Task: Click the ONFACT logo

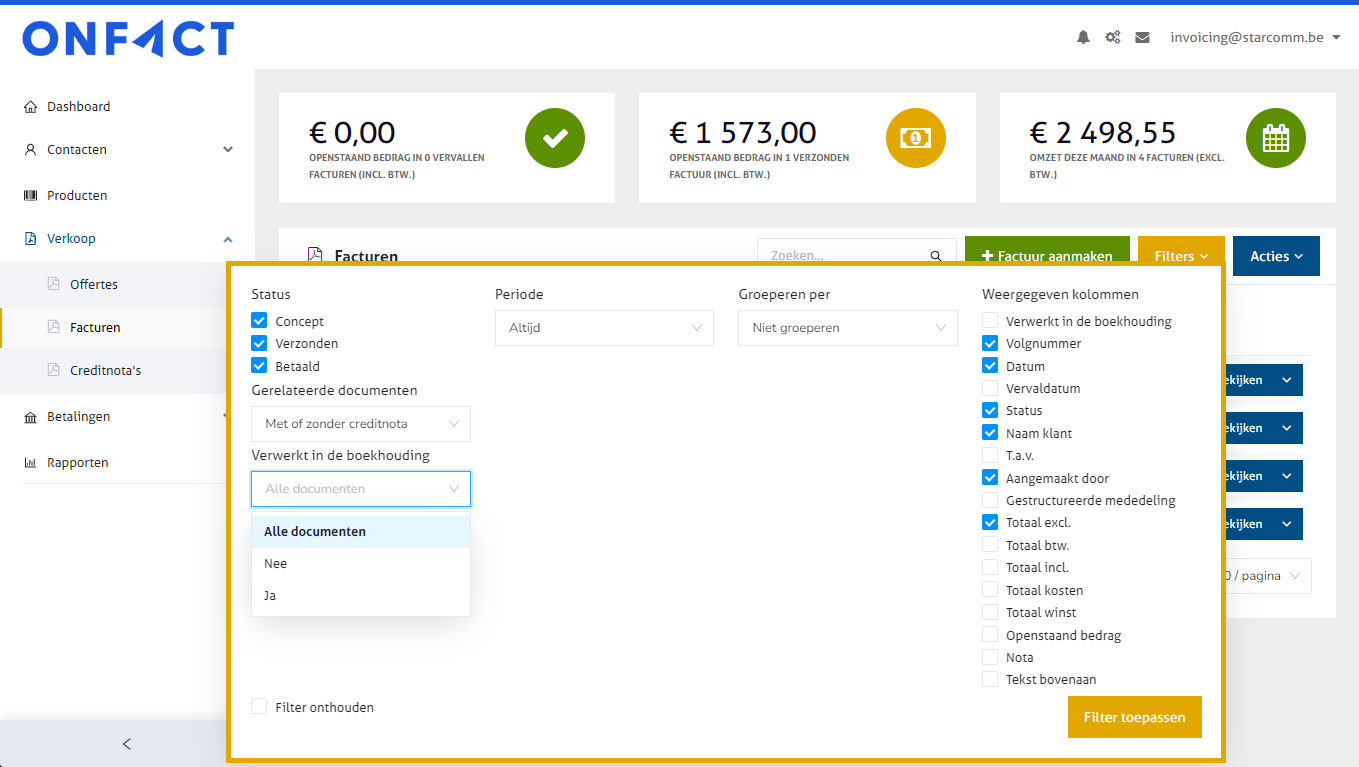Action: tap(128, 39)
